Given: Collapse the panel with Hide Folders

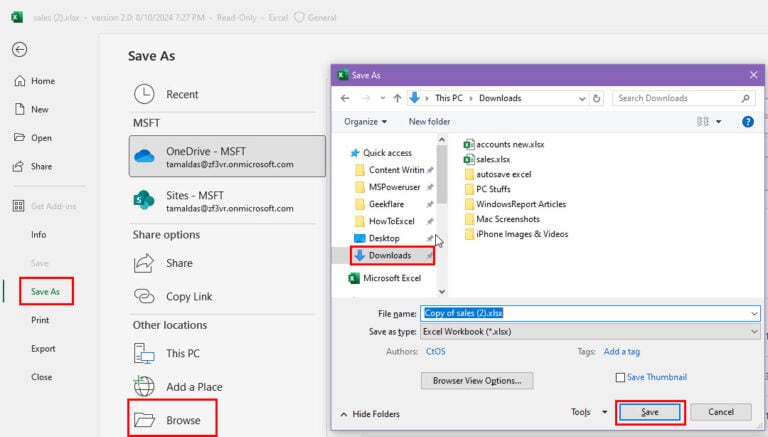Looking at the screenshot, I should point(370,413).
